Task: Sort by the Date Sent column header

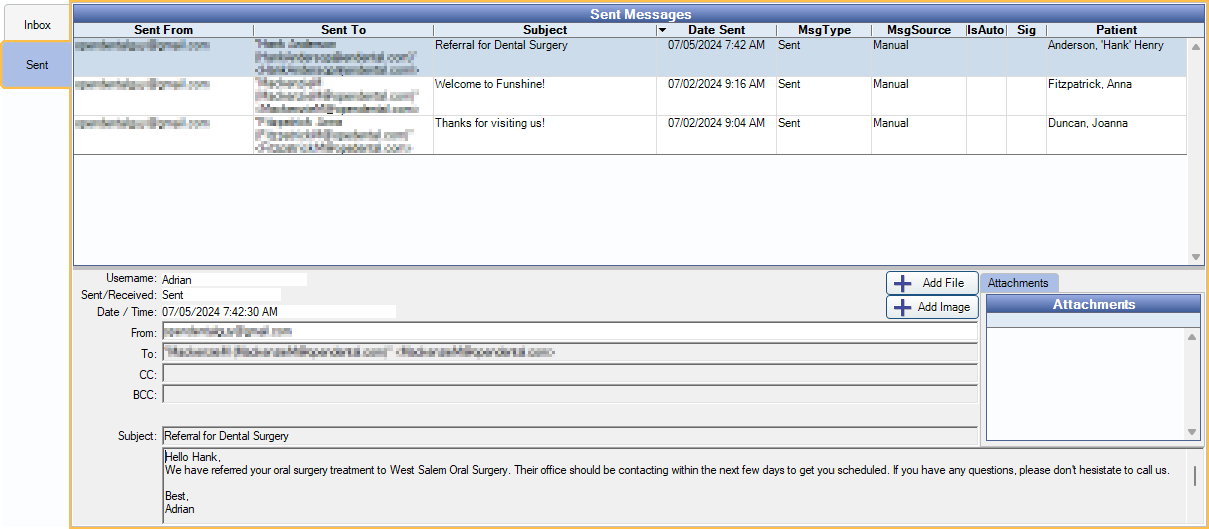Action: click(716, 30)
